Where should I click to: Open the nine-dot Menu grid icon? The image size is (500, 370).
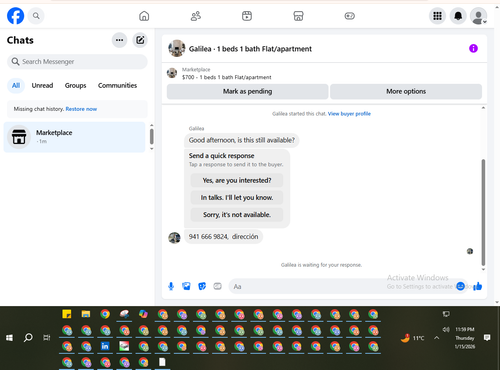coord(437,16)
